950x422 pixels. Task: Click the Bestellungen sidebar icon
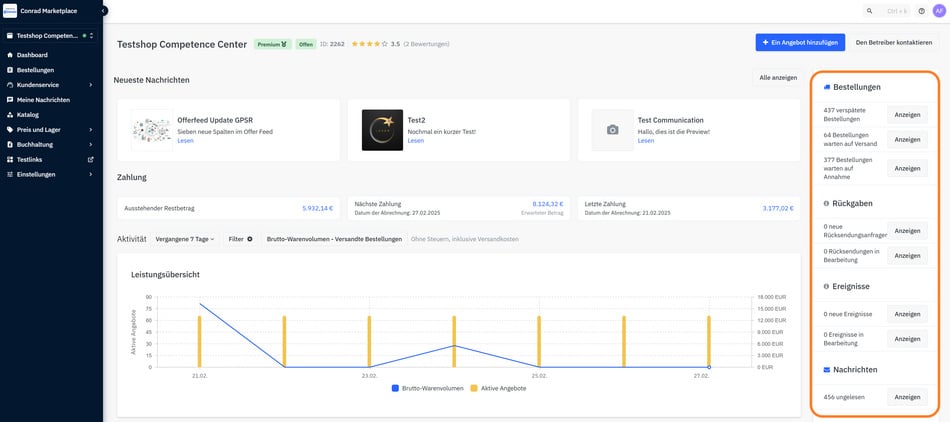click(x=10, y=70)
